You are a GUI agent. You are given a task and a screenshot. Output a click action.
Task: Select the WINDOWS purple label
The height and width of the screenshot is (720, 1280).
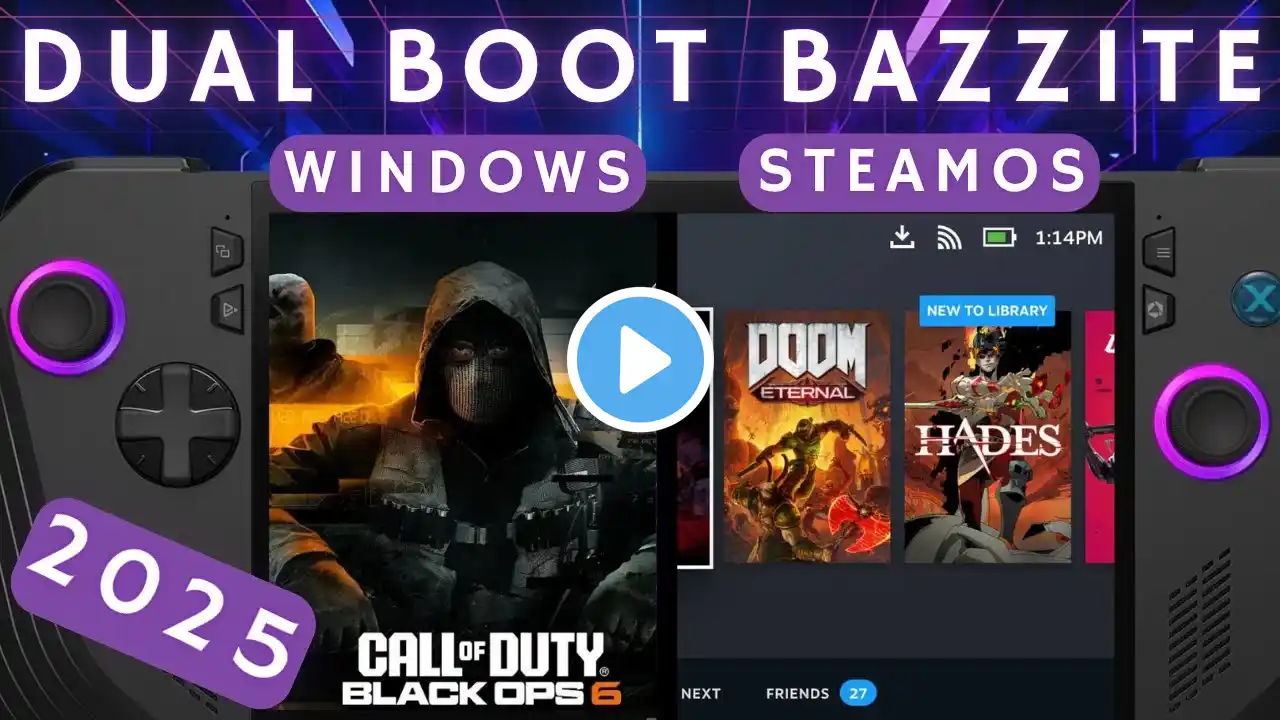pyautogui.click(x=459, y=173)
